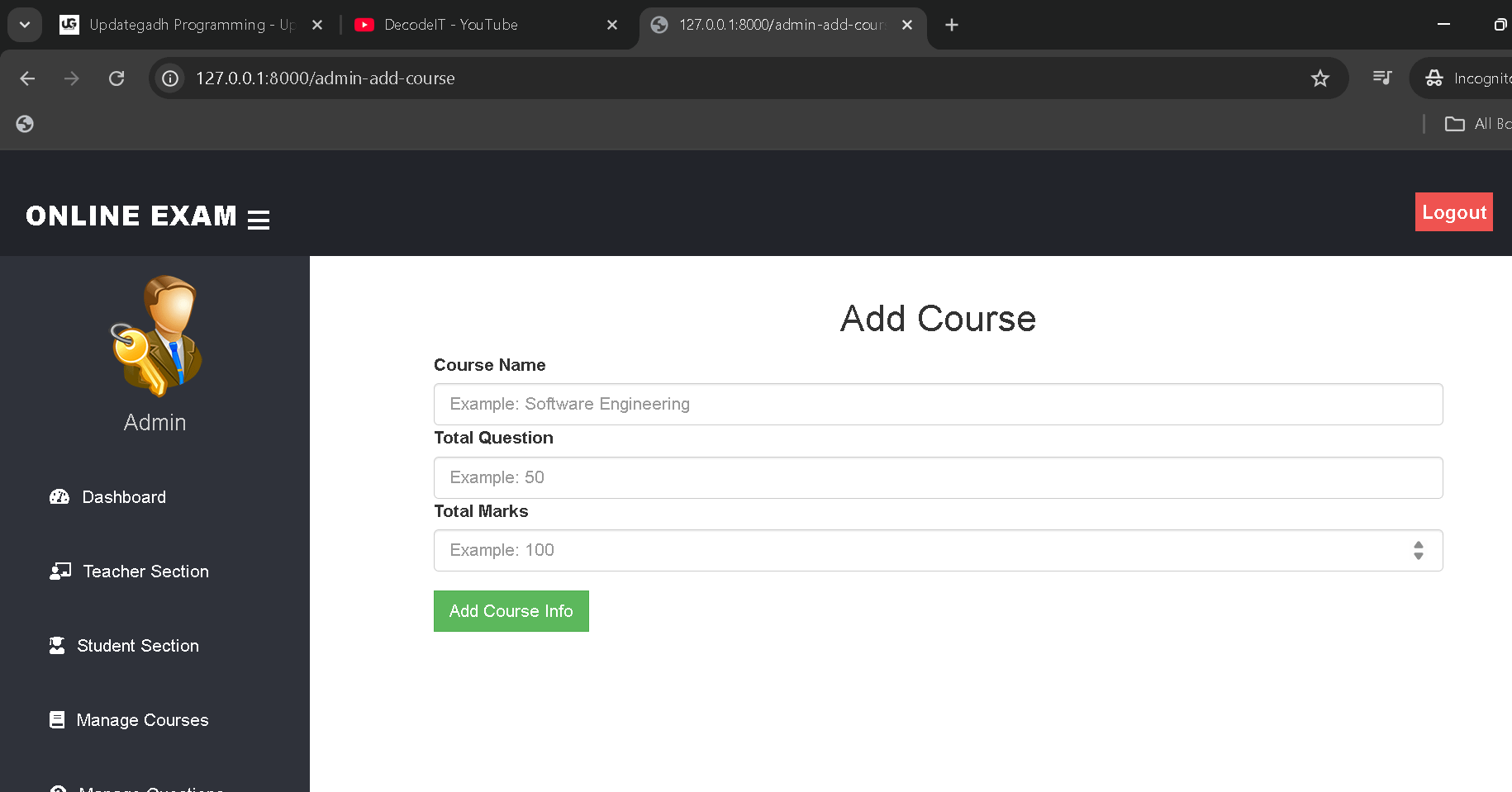Select the Dashboard speedometer icon

point(59,496)
